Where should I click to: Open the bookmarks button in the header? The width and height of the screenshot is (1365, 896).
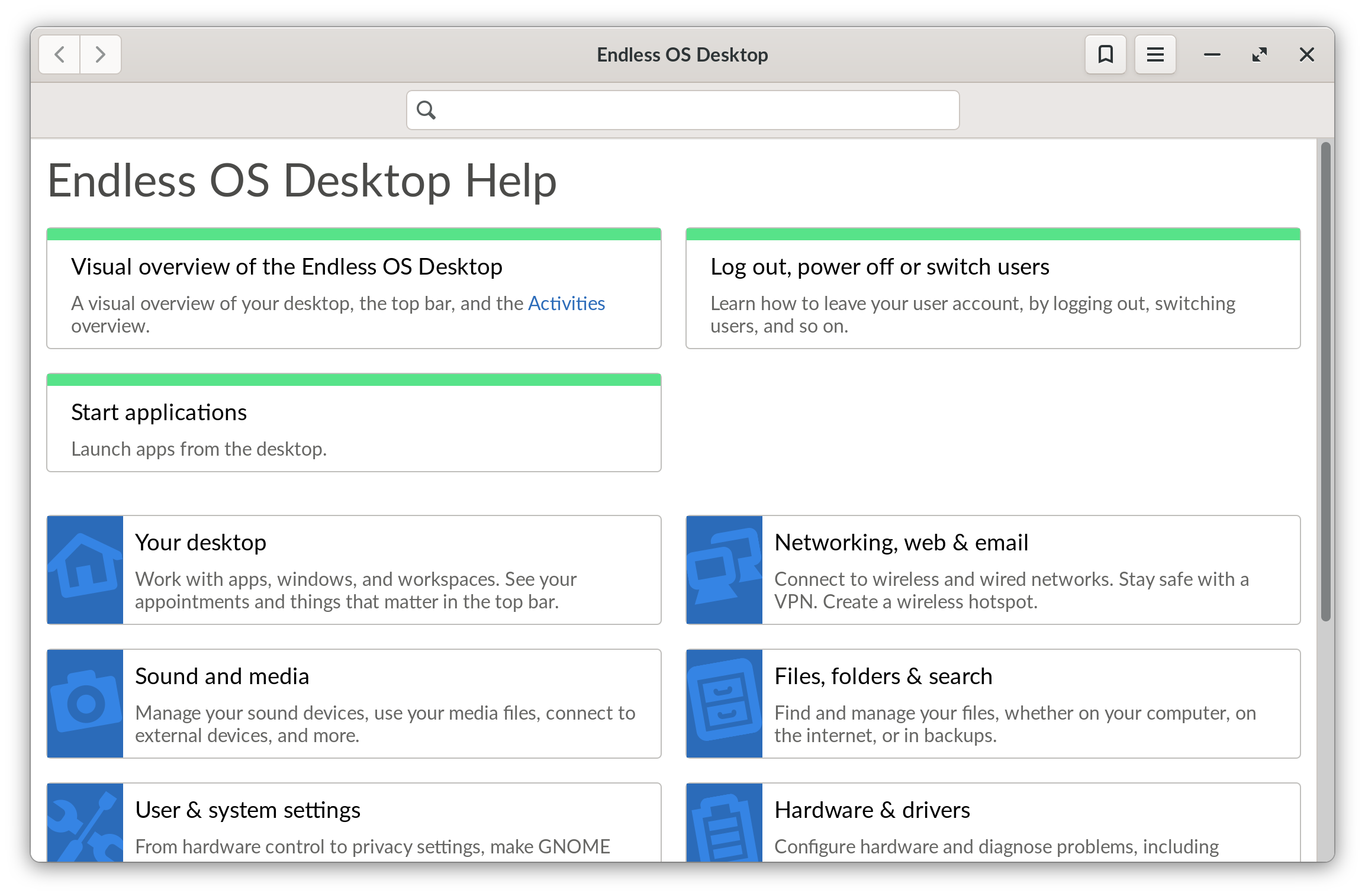pos(1105,54)
